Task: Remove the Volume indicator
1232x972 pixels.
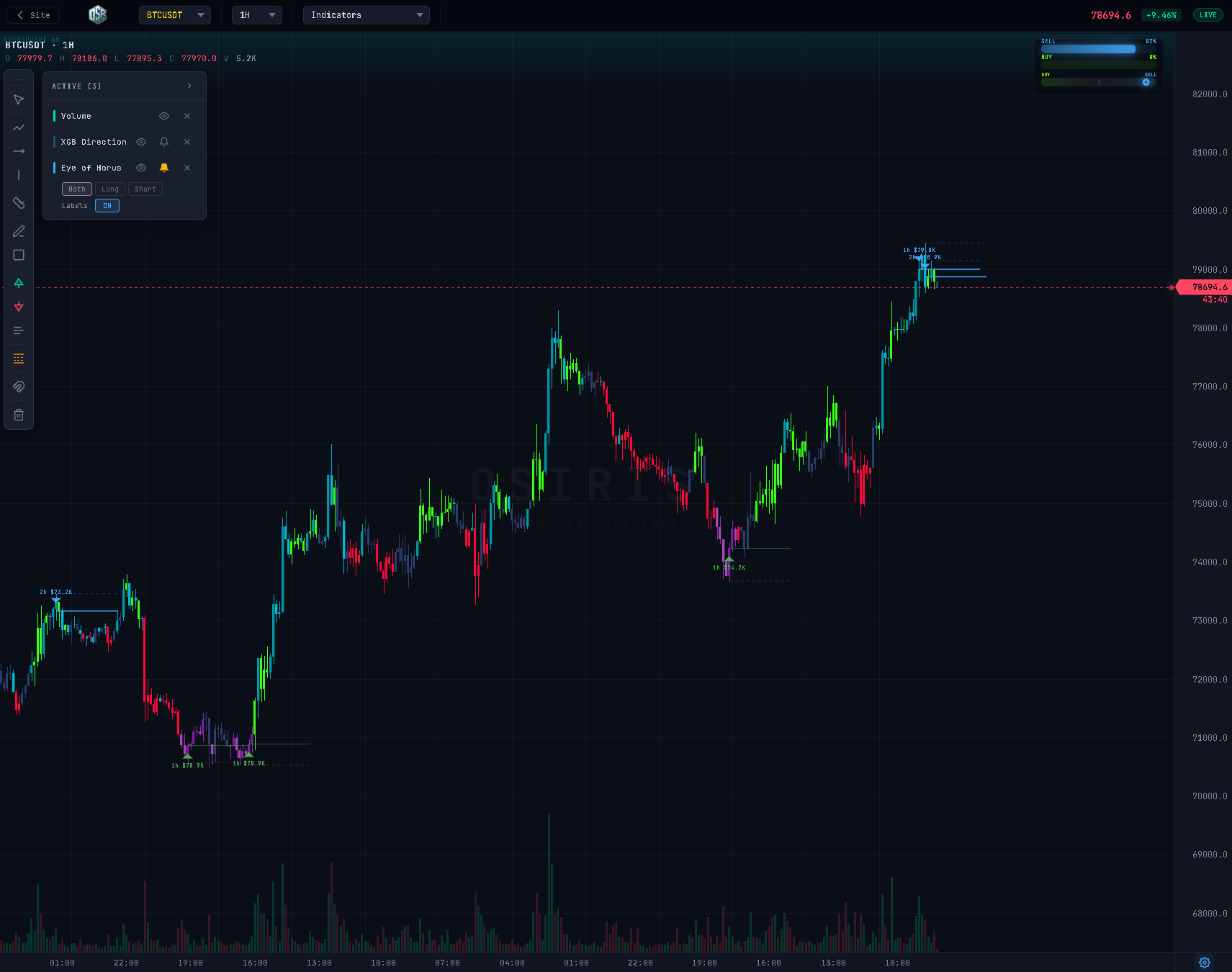Action: pyautogui.click(x=187, y=116)
